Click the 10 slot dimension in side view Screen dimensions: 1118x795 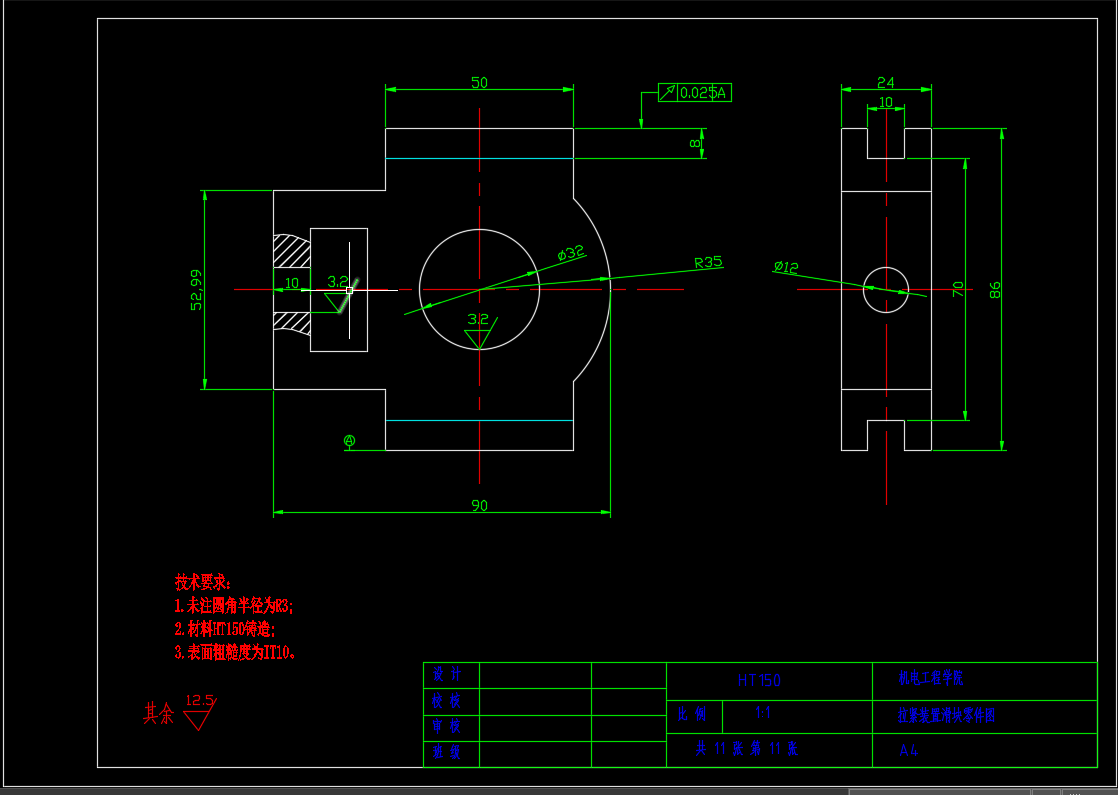(x=886, y=103)
